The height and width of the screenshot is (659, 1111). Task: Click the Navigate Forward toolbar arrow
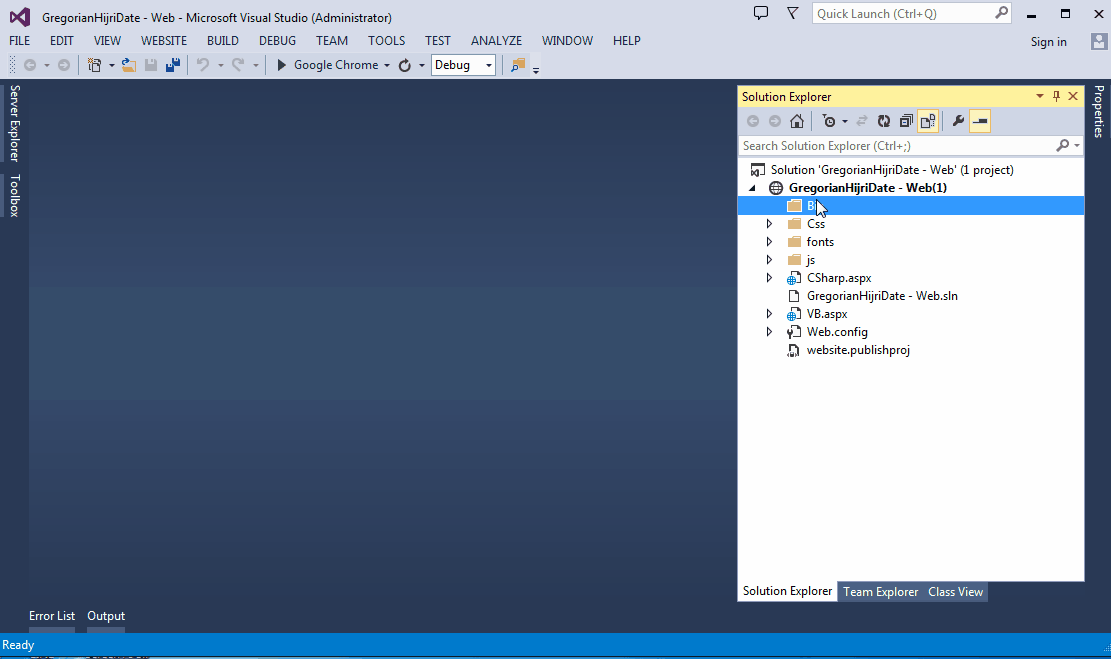click(64, 65)
